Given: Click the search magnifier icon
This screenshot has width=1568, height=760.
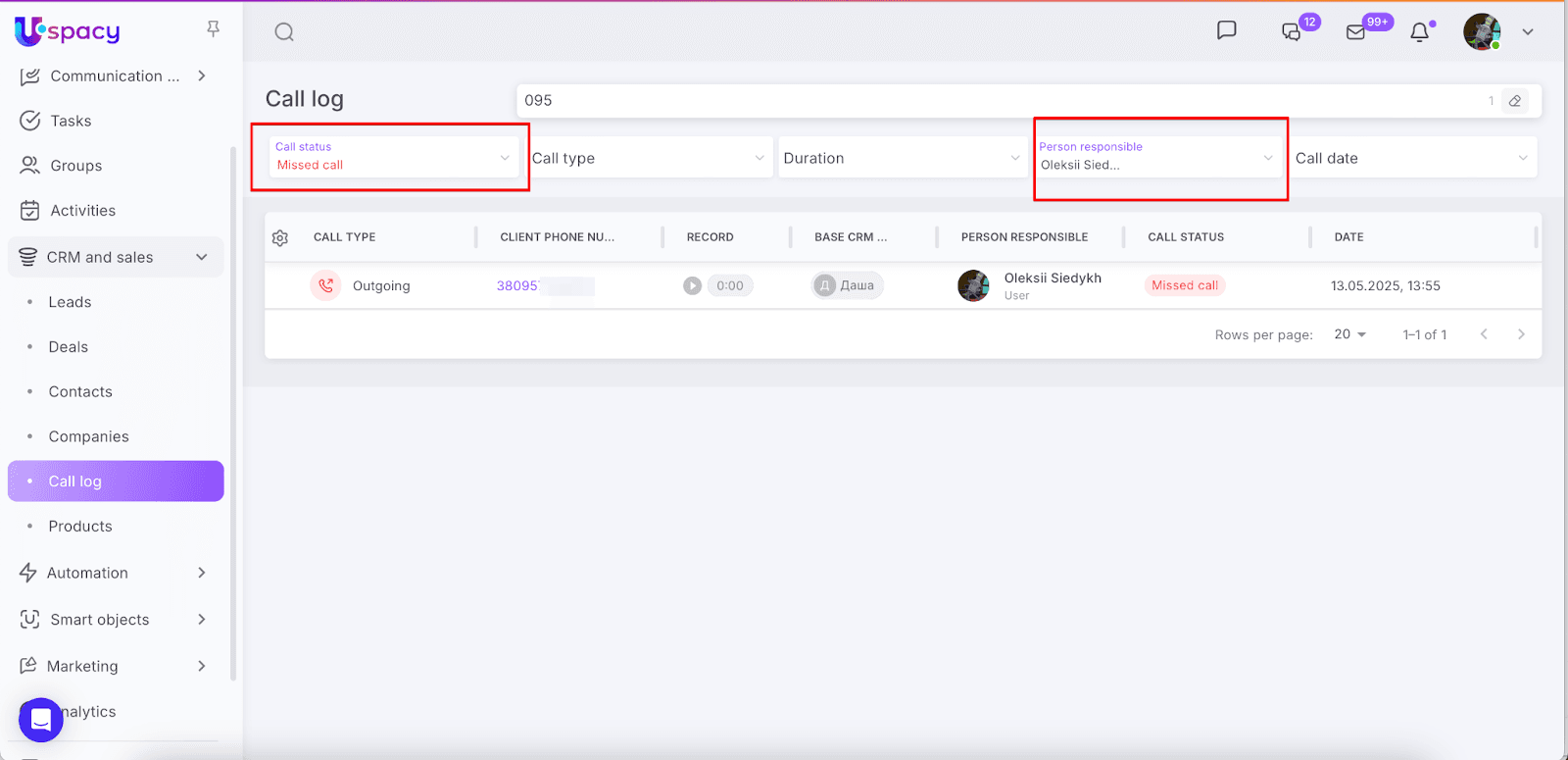Looking at the screenshot, I should point(284,32).
